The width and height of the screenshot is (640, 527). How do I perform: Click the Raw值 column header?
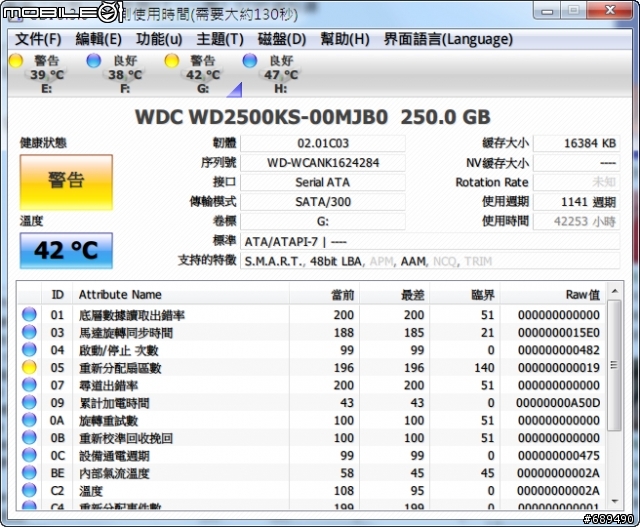(x=553, y=294)
